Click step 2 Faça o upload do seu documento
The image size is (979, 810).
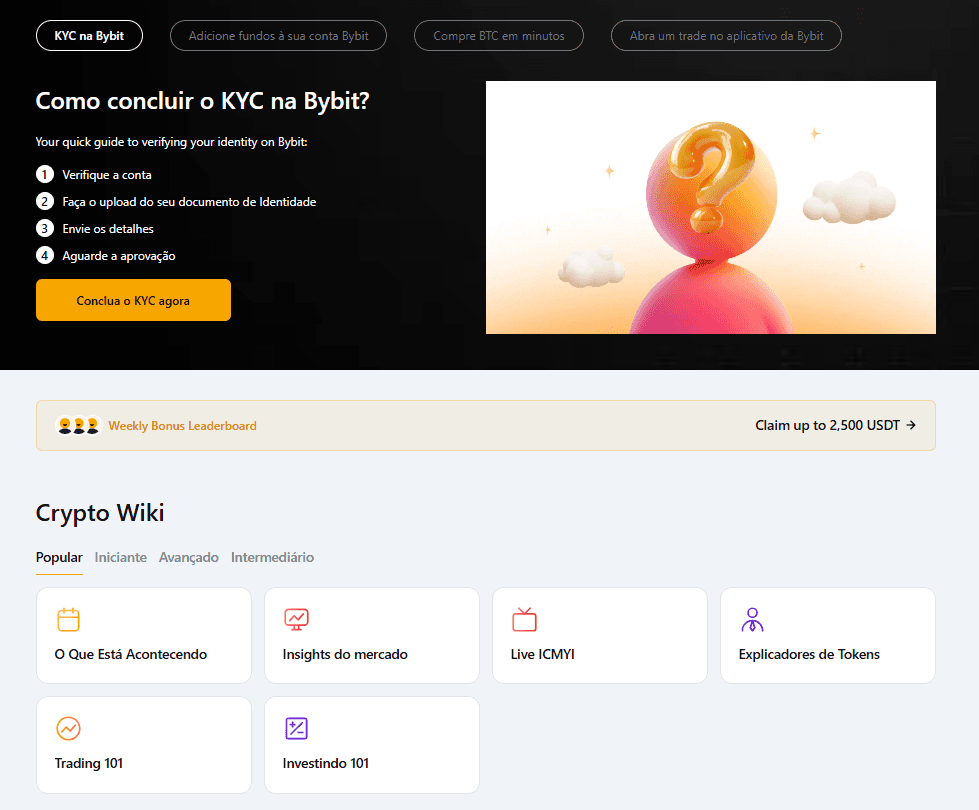point(176,202)
